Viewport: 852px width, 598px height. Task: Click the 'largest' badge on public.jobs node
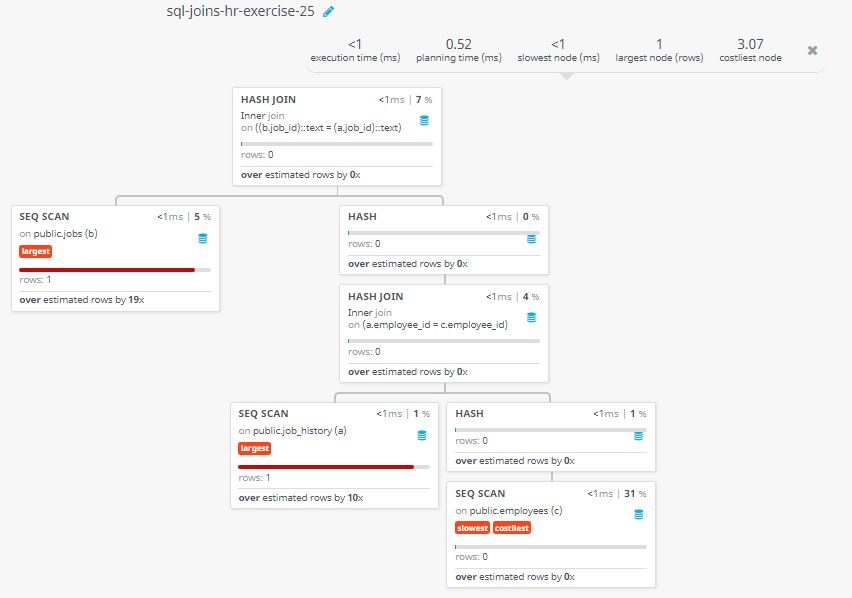pos(35,251)
